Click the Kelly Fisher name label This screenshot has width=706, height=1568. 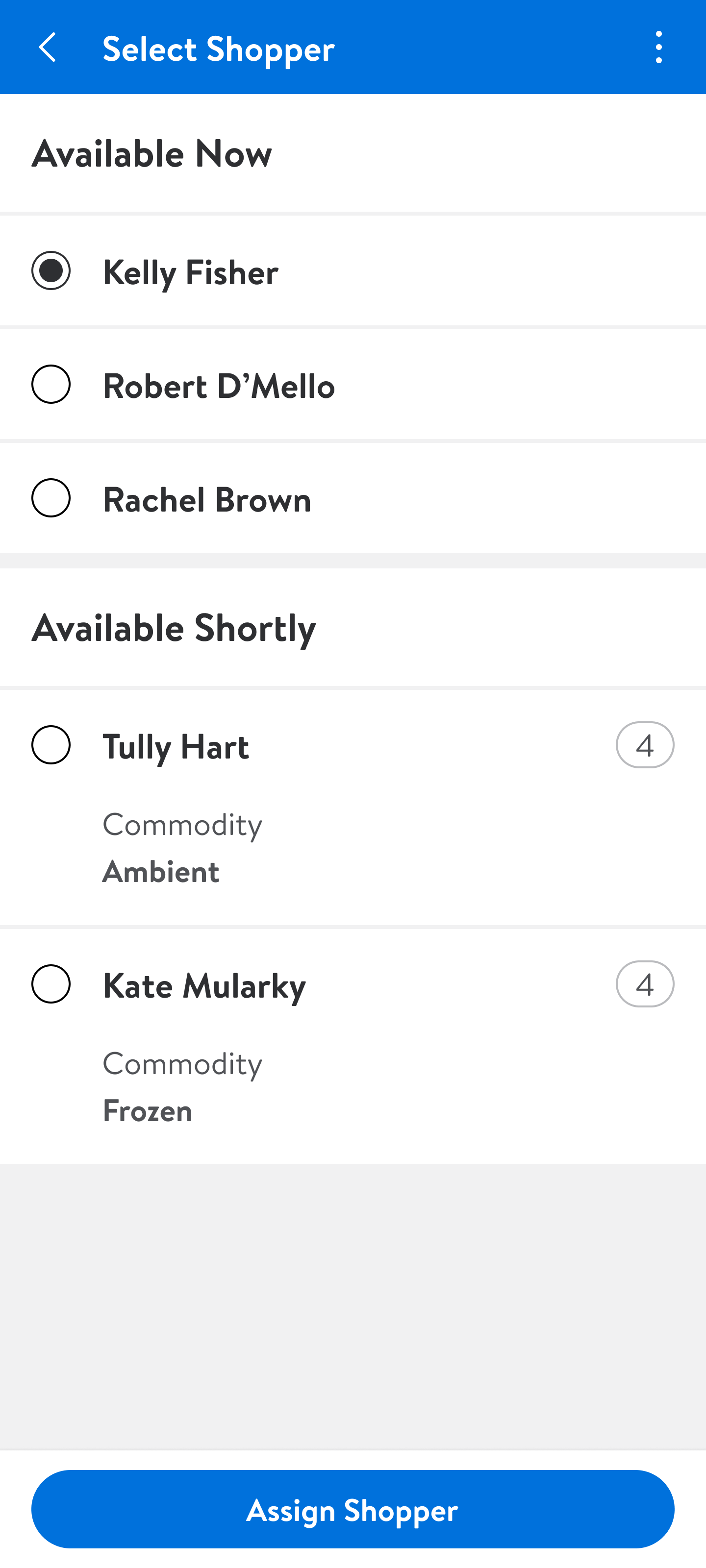191,272
